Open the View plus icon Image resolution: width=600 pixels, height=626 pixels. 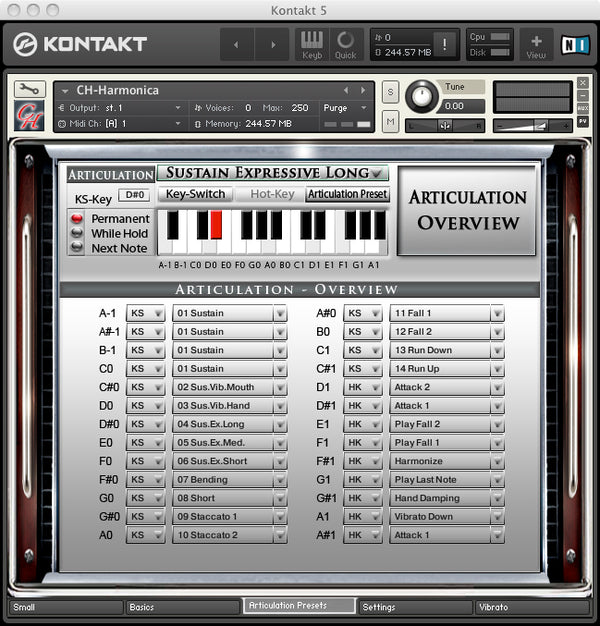click(536, 44)
